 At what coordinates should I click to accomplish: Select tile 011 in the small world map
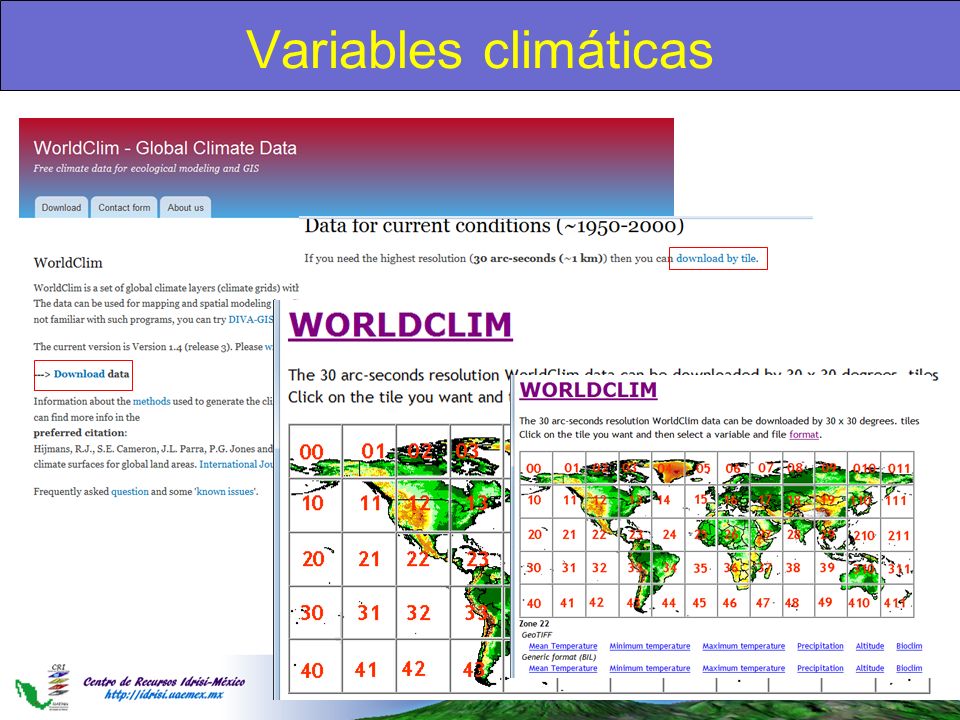coord(899,468)
